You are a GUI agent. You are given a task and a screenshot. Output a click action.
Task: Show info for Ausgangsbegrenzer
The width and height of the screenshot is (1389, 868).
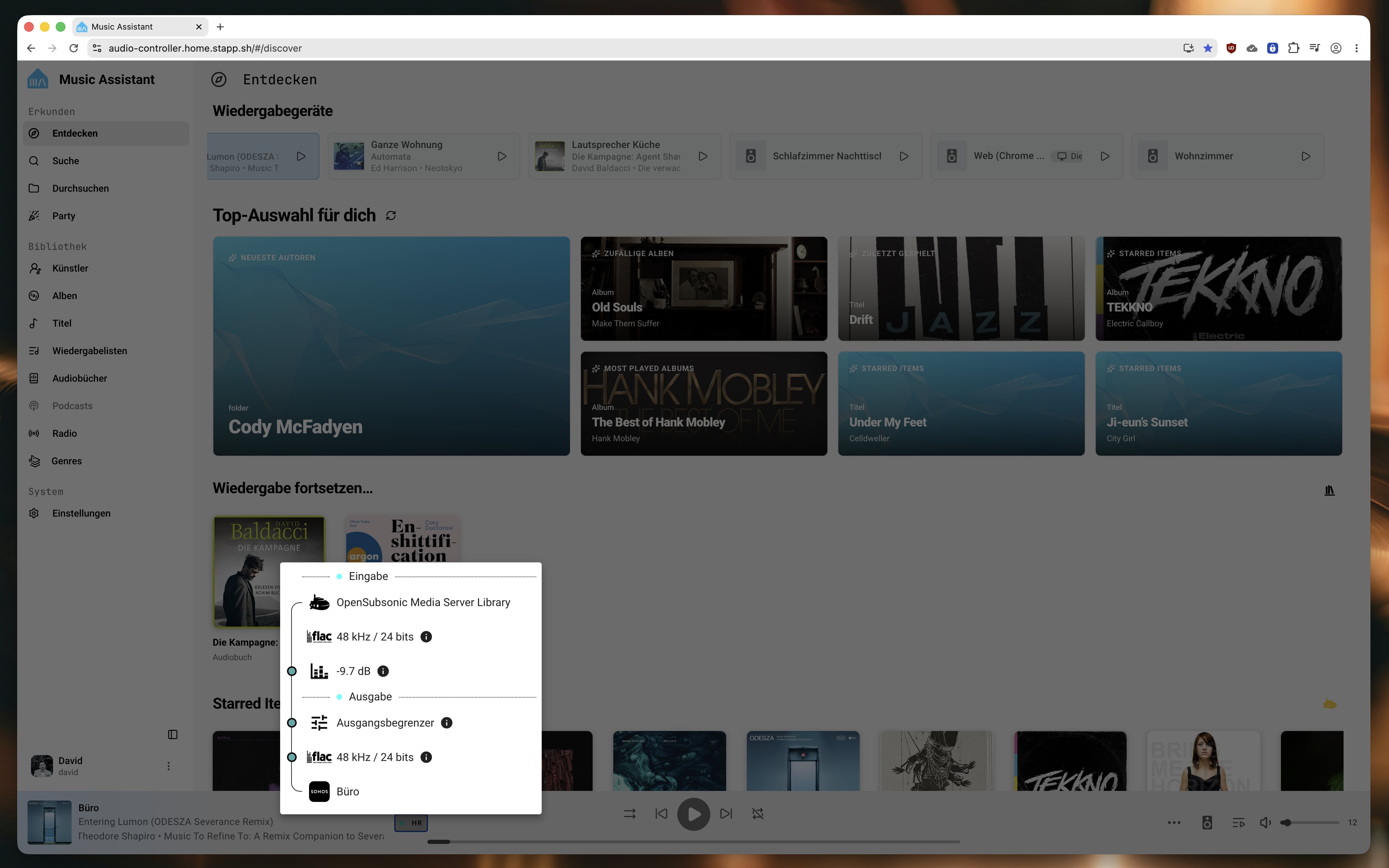click(447, 723)
